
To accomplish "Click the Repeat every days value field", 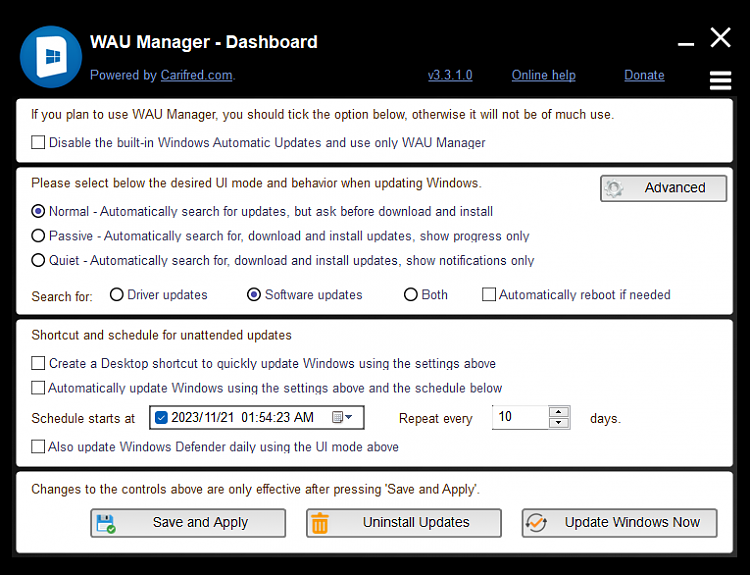I will (x=520, y=417).
